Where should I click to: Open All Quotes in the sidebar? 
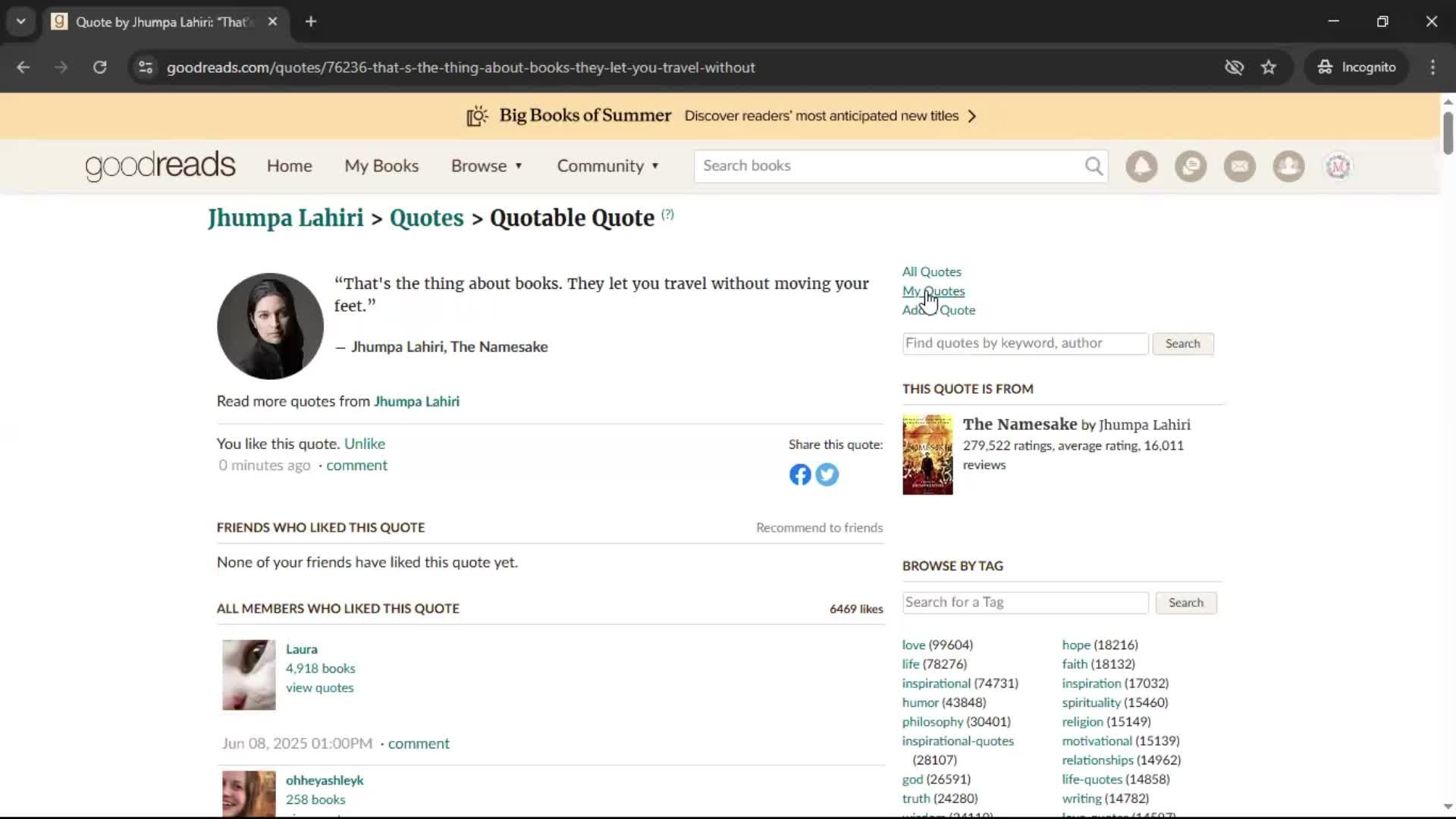tap(931, 271)
